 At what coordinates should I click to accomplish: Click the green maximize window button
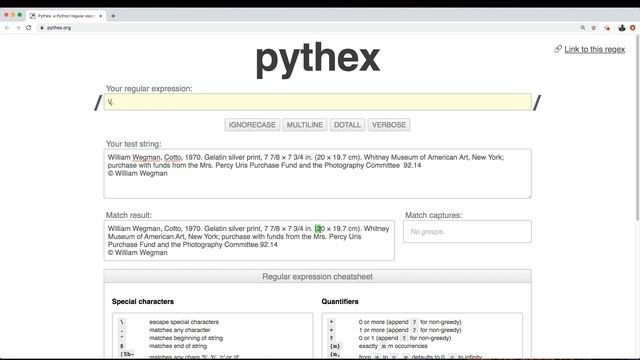click(20, 15)
